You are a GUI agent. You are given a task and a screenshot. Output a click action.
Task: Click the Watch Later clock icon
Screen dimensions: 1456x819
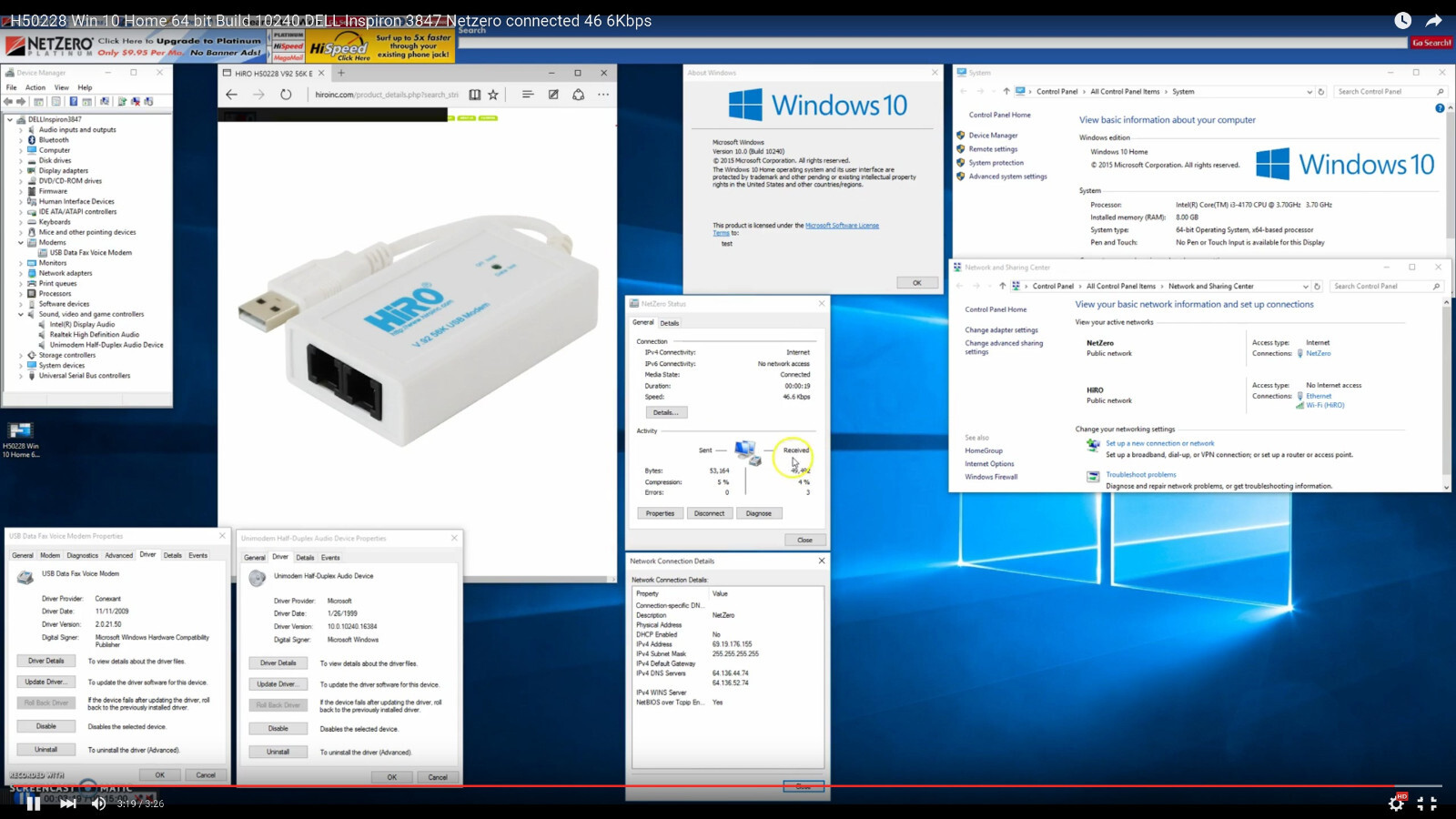coord(1402,20)
